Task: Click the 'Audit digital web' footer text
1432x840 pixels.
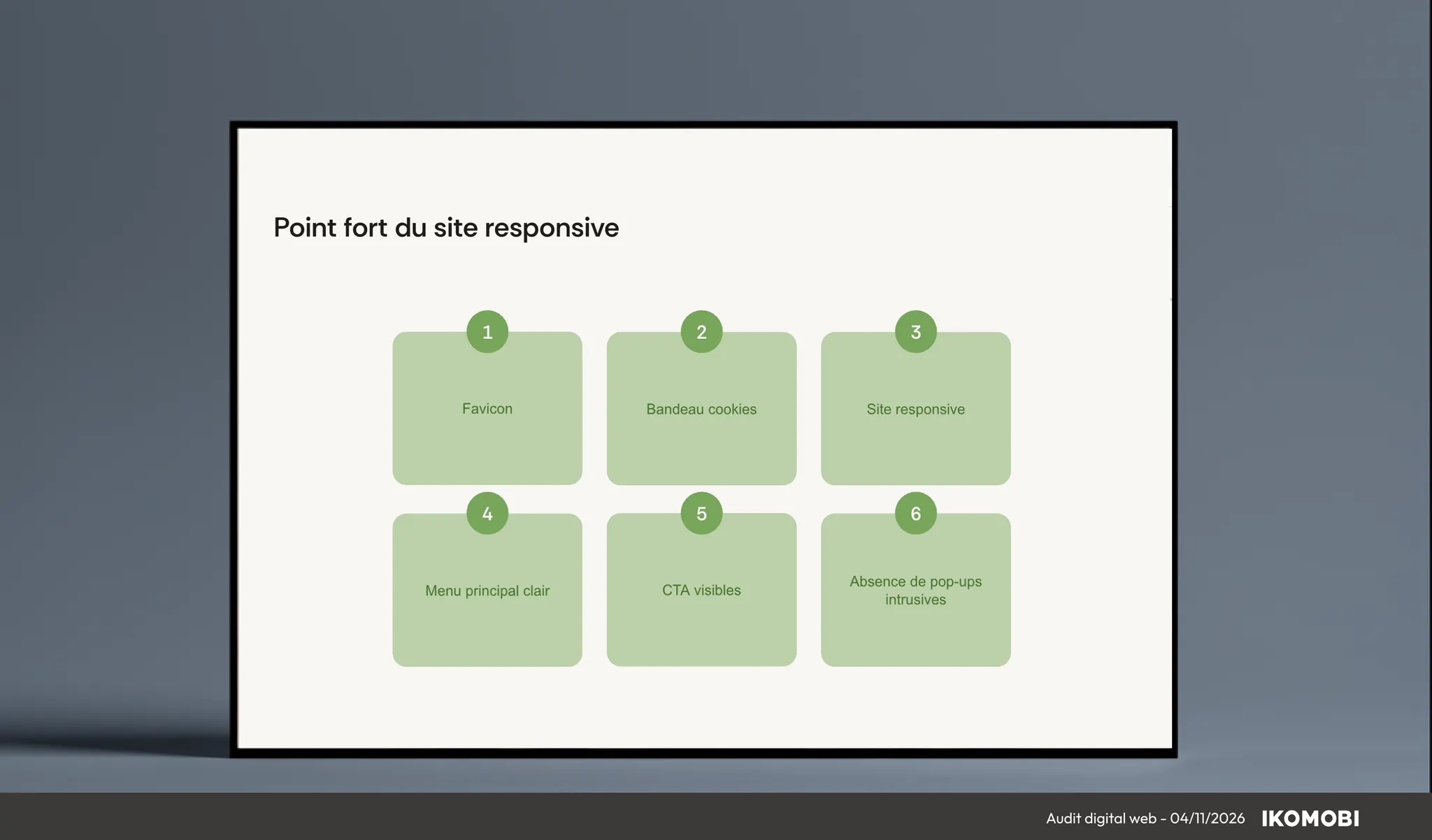Action: (x=1101, y=818)
